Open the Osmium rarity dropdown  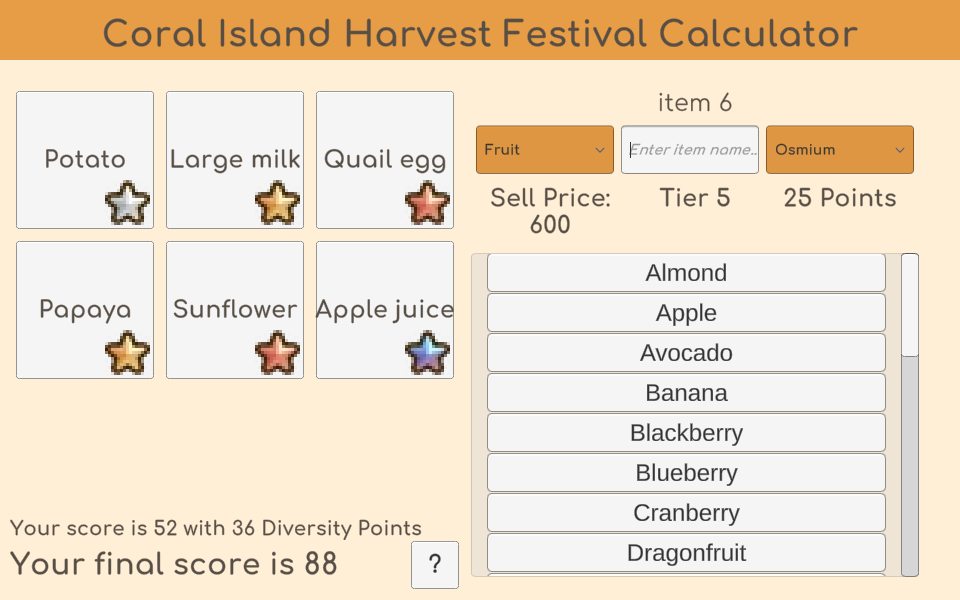pyautogui.click(x=839, y=149)
